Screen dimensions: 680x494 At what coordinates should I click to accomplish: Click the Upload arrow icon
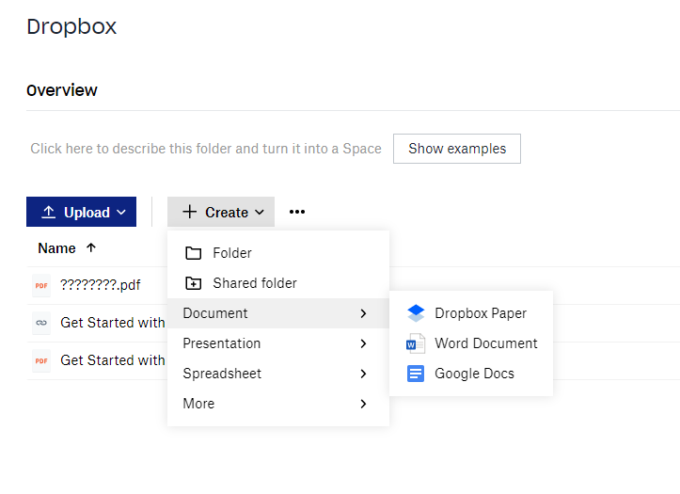[x=49, y=212]
